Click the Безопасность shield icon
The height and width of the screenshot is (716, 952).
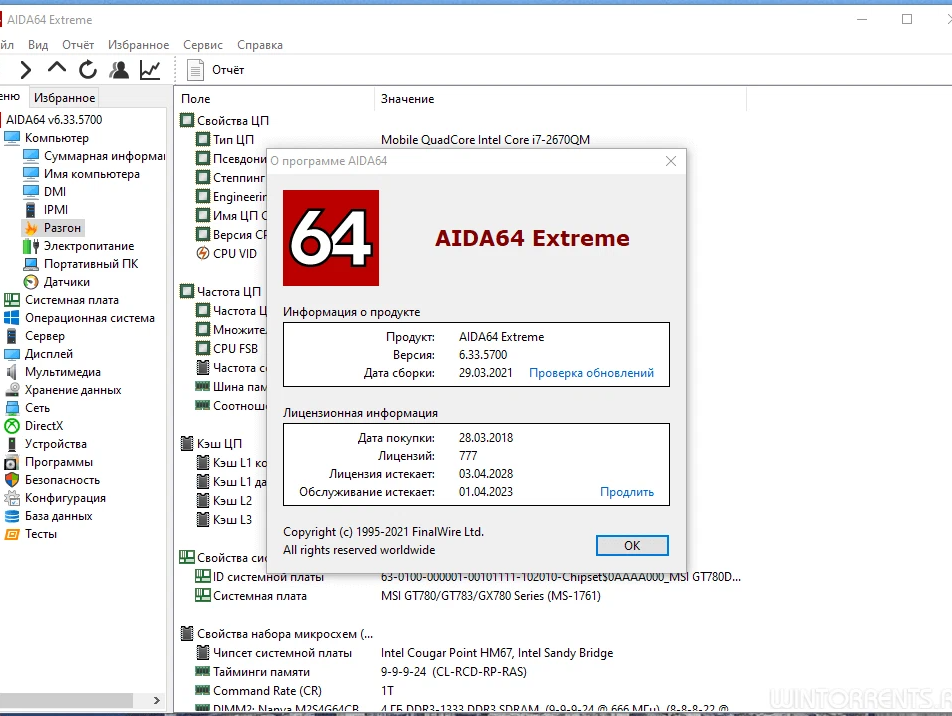[x=12, y=480]
